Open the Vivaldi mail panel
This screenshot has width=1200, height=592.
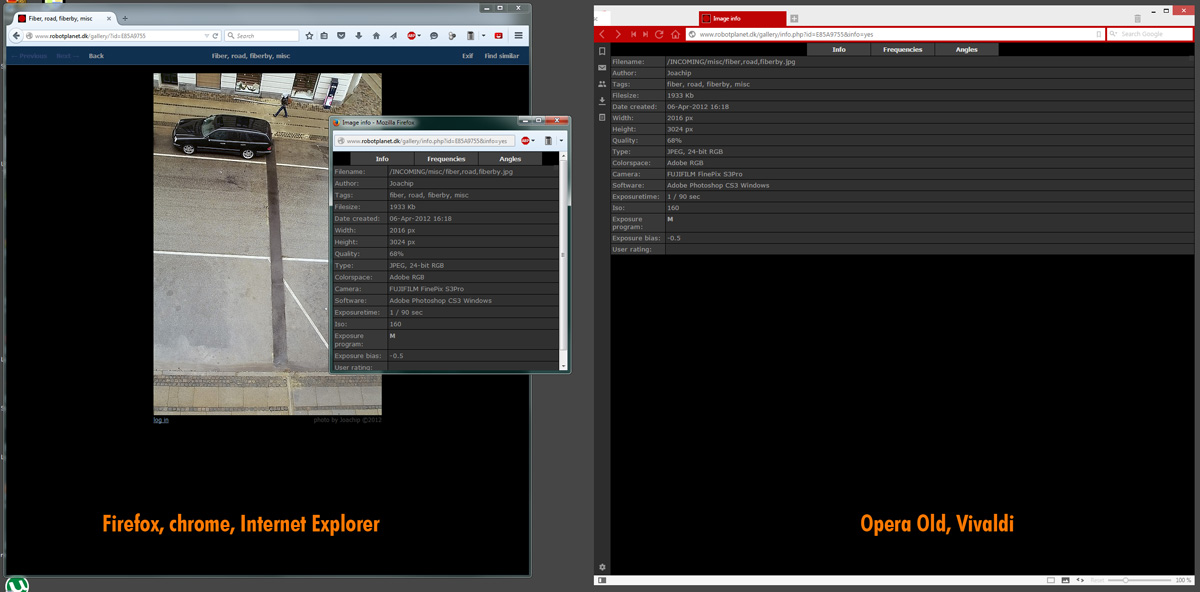pos(602,68)
